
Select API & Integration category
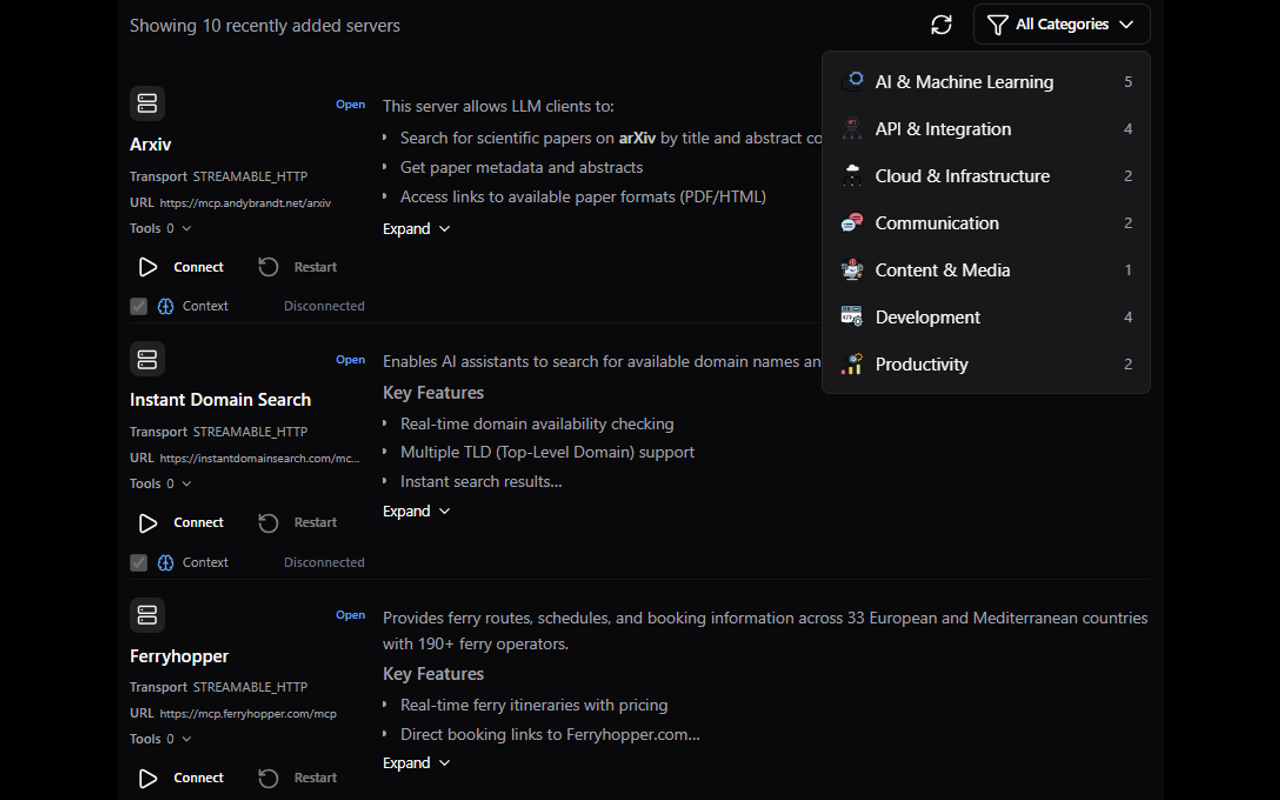[986, 129]
